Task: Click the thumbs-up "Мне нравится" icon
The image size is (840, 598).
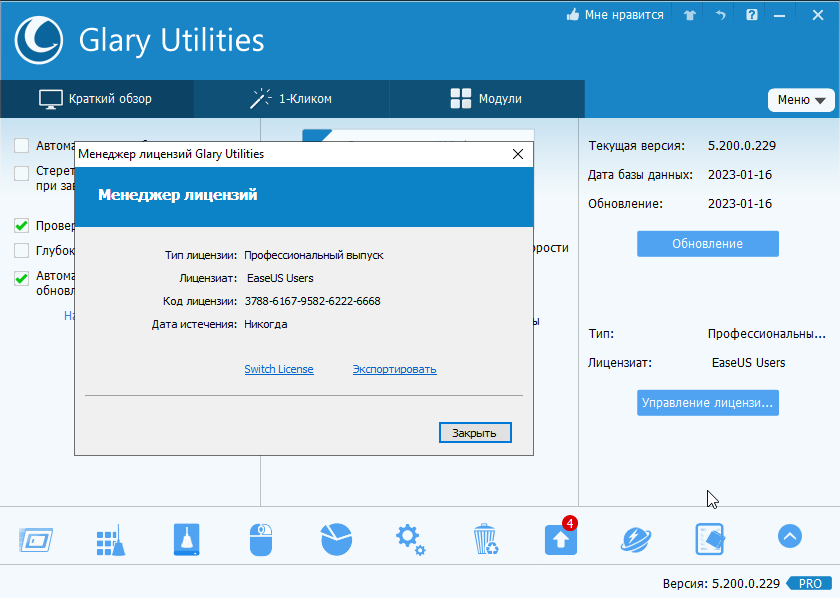Action: 573,15
